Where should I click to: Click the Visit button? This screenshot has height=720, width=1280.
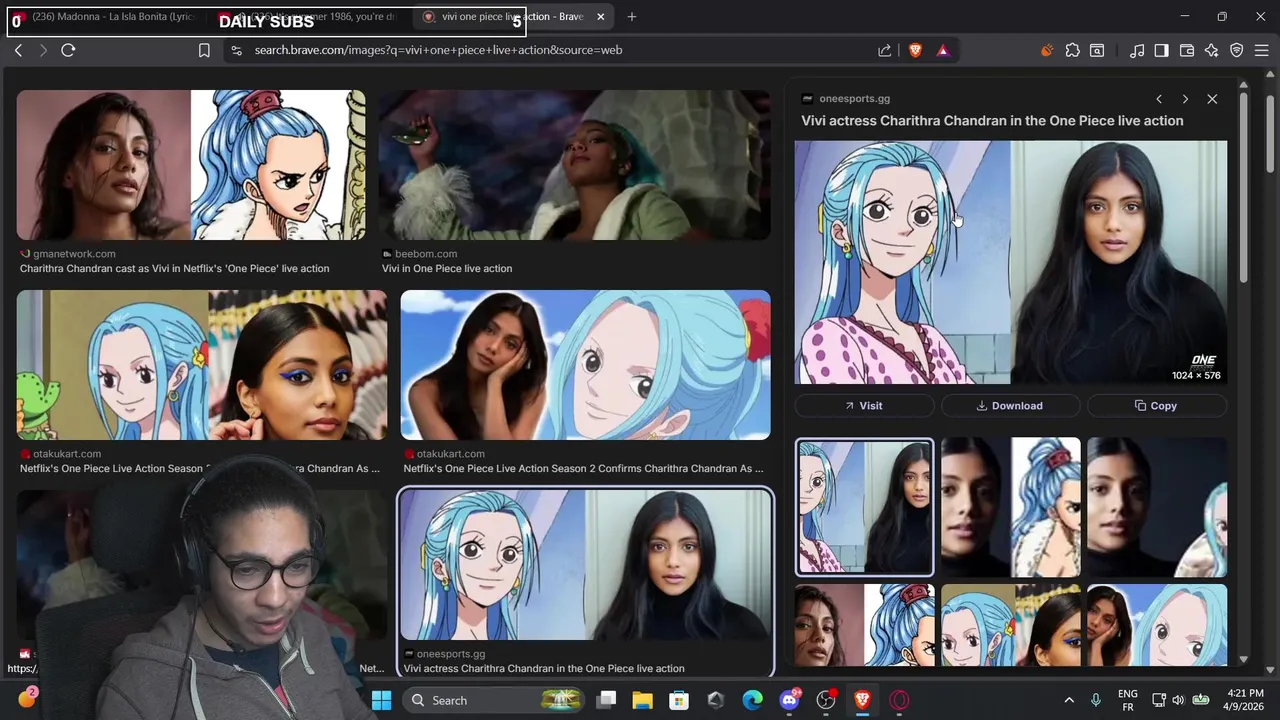tap(864, 406)
